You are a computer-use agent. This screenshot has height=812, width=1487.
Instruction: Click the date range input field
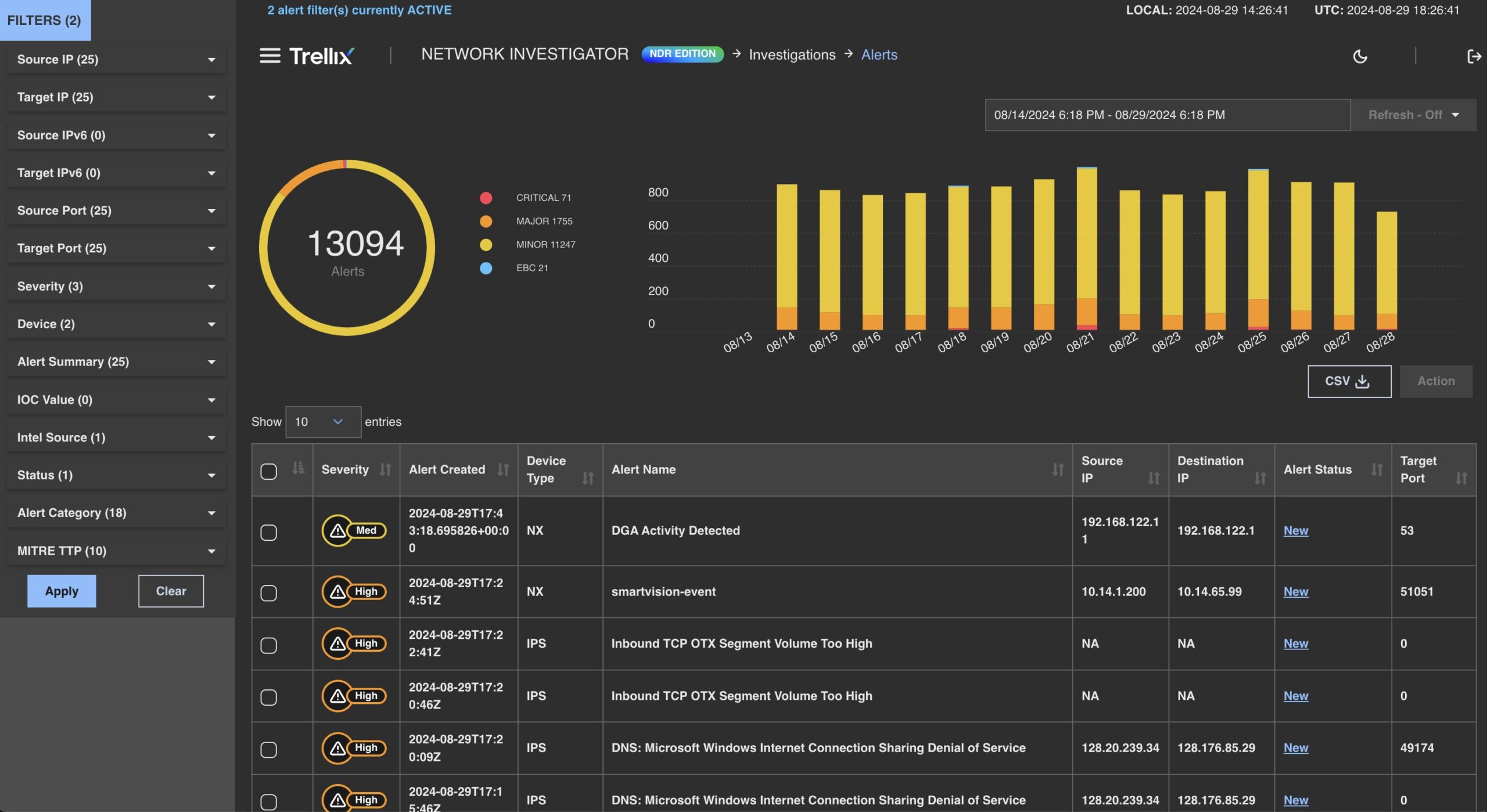1167,115
